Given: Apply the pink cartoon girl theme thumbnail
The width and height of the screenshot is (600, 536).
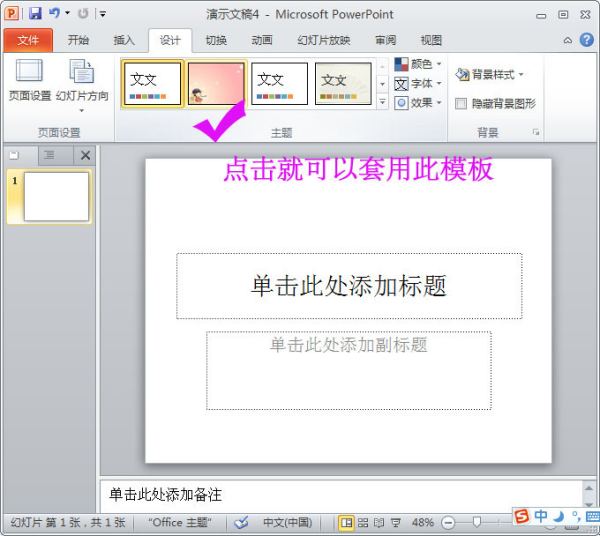Looking at the screenshot, I should tap(216, 84).
